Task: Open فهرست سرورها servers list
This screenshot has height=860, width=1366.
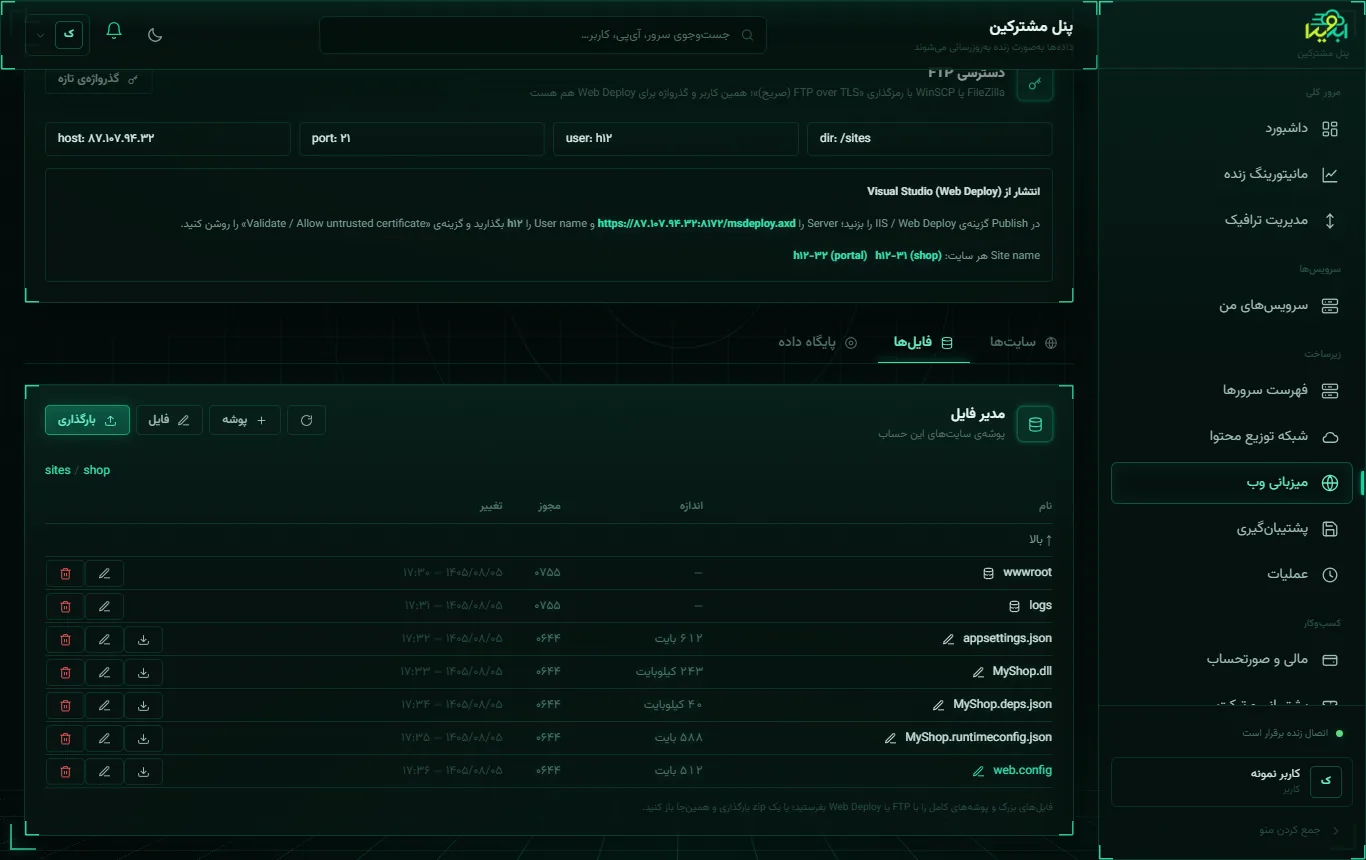Action: pyautogui.click(x=1232, y=390)
